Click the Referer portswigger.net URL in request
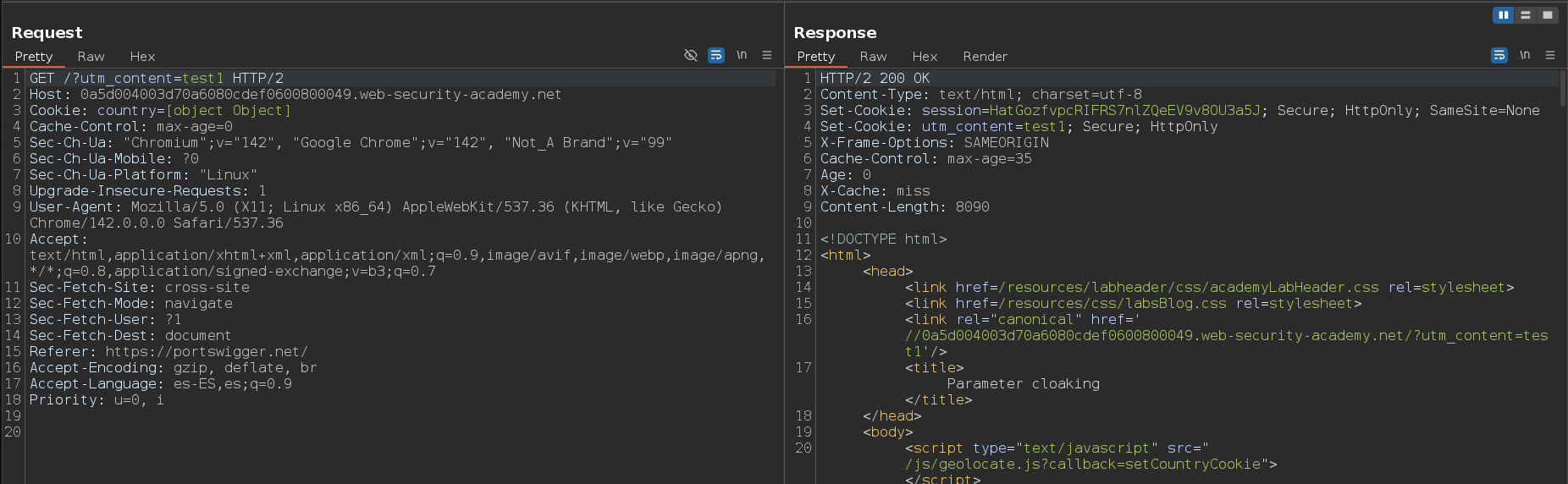Viewport: 1568px width, 484px height. point(207,352)
